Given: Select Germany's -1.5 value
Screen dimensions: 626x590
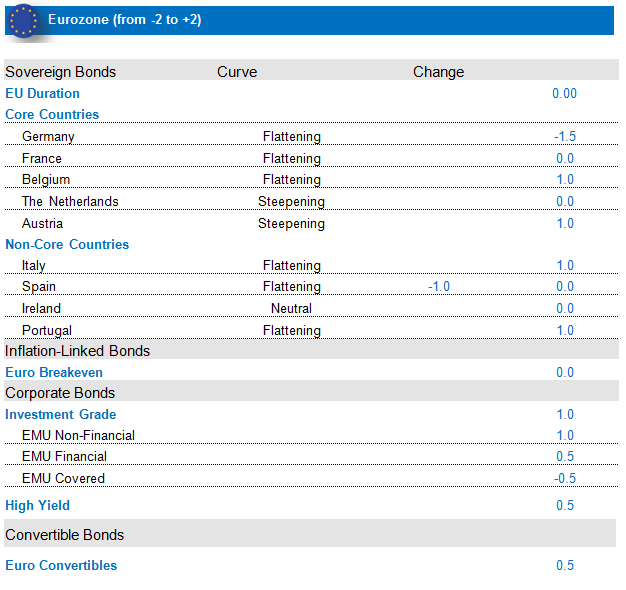Looking at the screenshot, I should click(x=565, y=137).
